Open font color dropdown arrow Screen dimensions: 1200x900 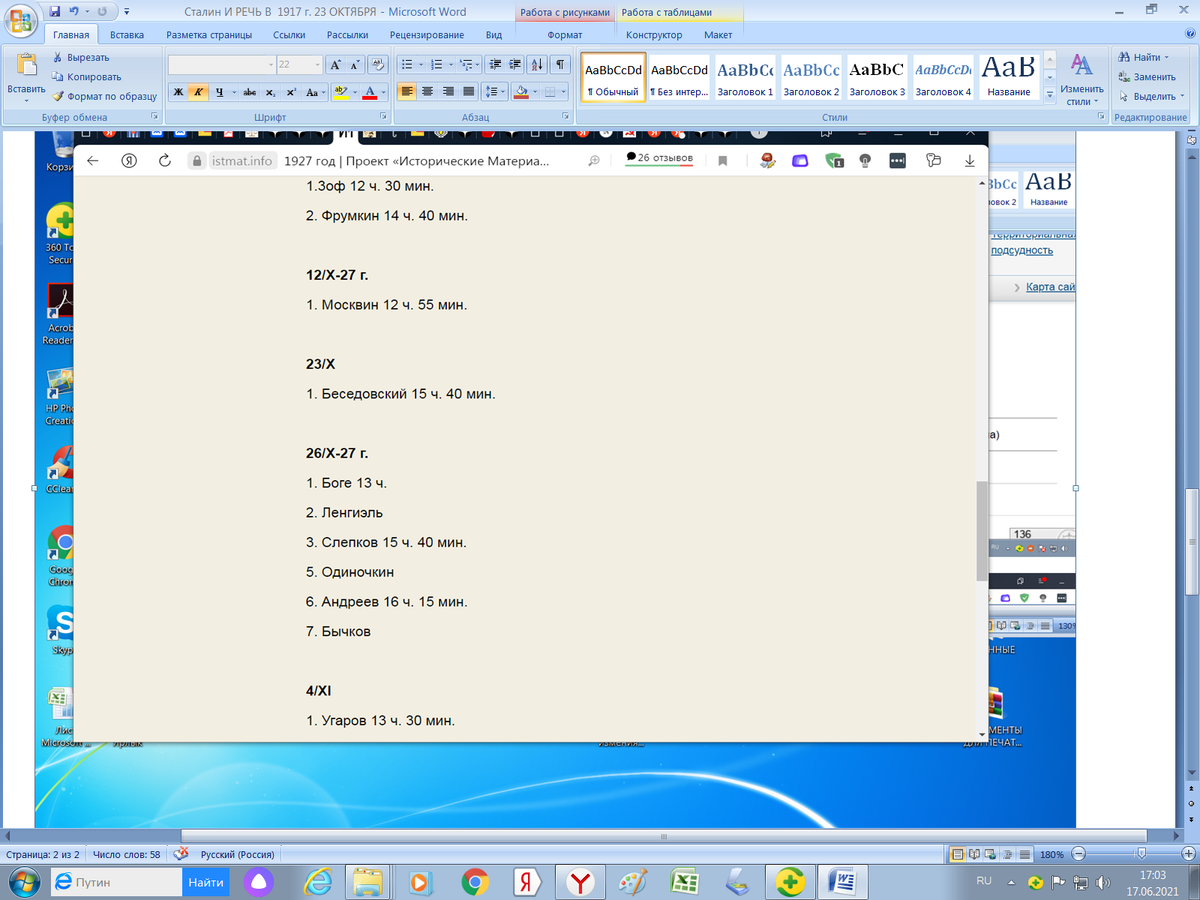coord(384,92)
